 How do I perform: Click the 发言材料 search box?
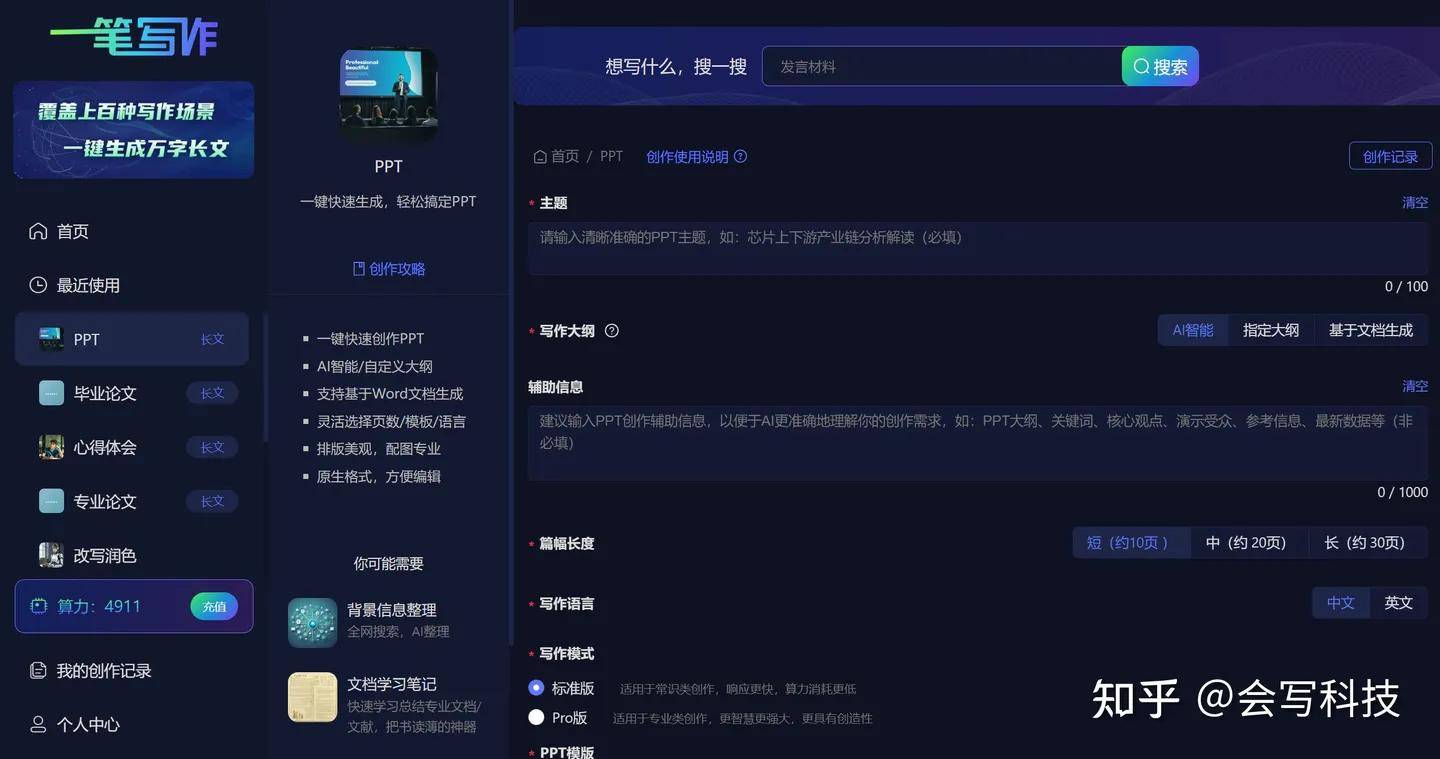(x=942, y=67)
